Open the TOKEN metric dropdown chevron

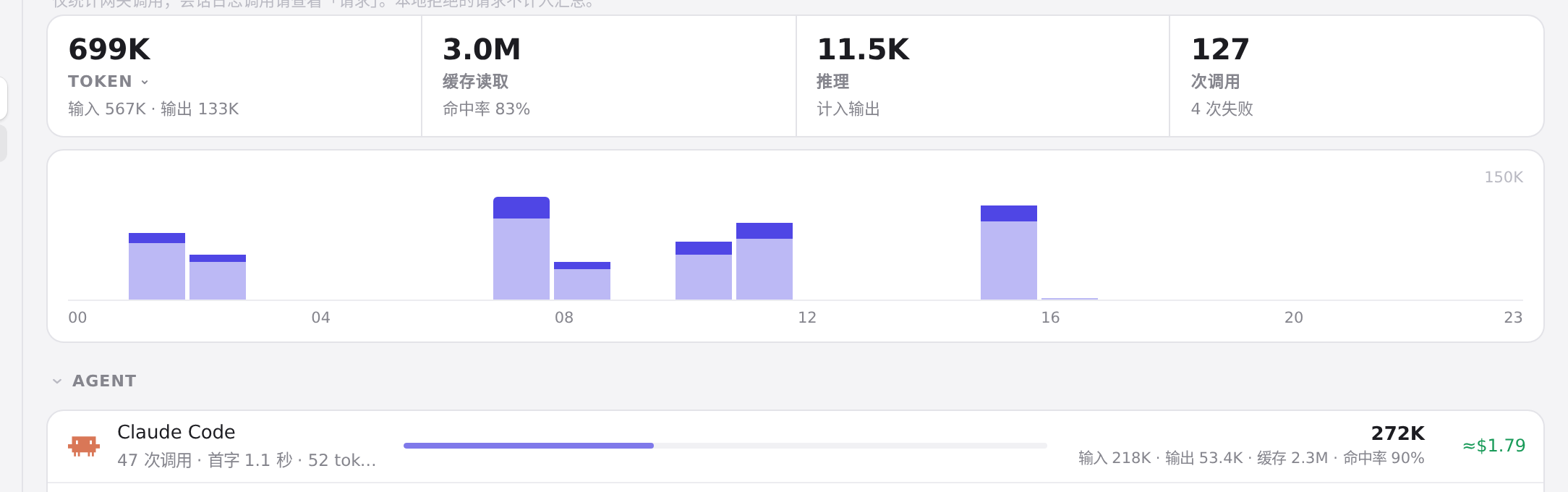coord(145,82)
